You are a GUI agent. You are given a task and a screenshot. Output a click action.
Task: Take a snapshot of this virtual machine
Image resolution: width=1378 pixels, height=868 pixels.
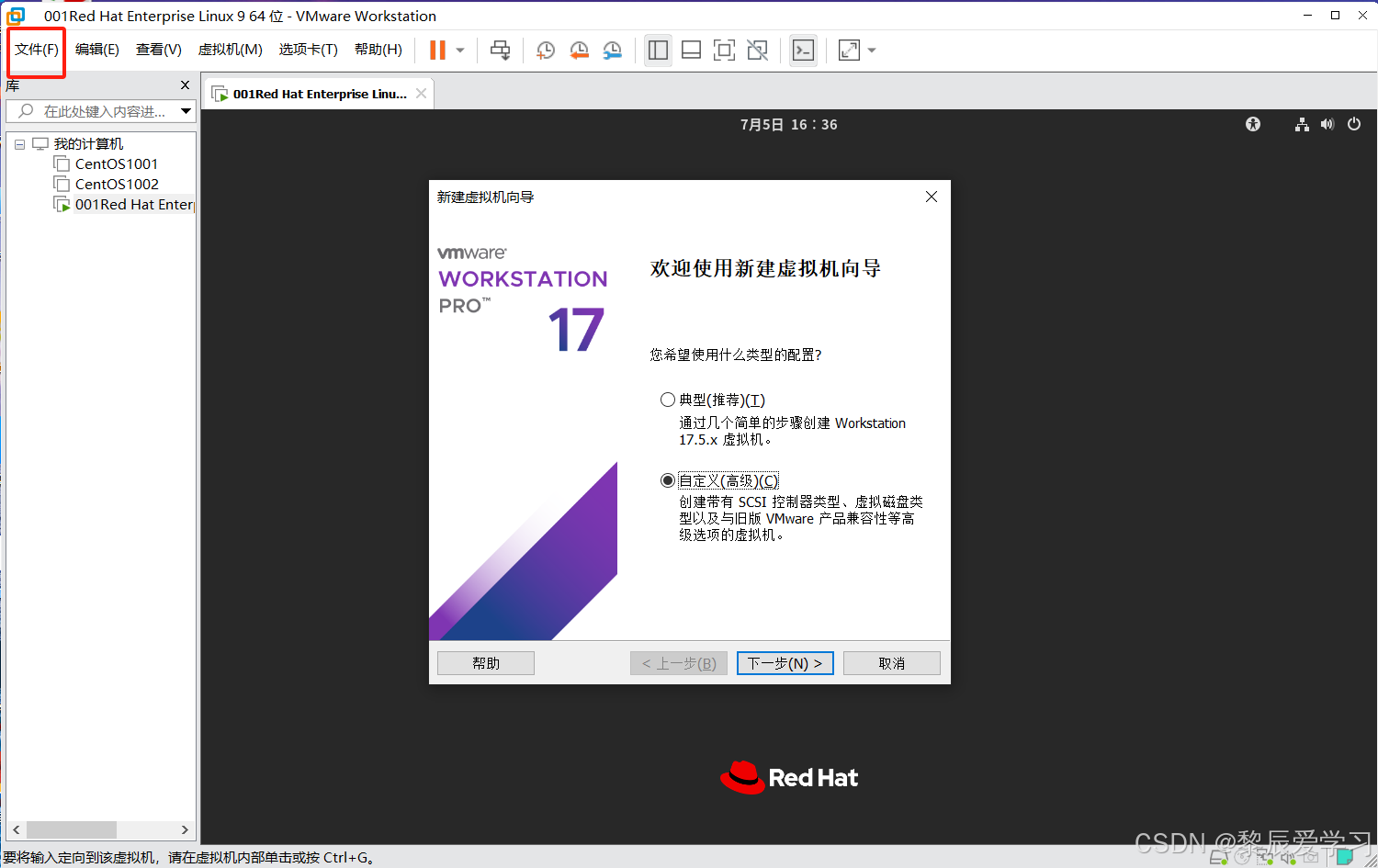click(546, 51)
